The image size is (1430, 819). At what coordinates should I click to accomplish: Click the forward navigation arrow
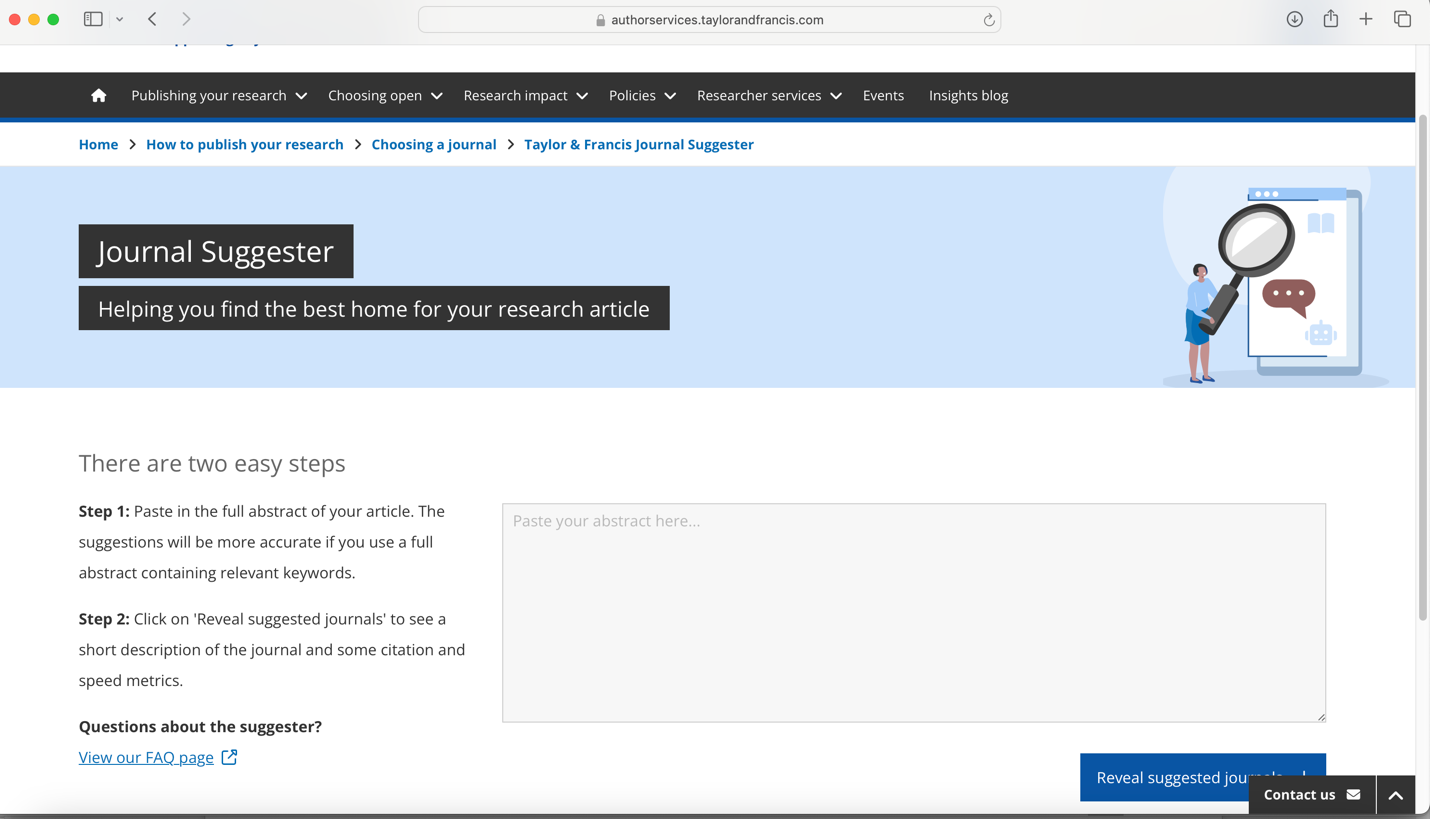[186, 18]
